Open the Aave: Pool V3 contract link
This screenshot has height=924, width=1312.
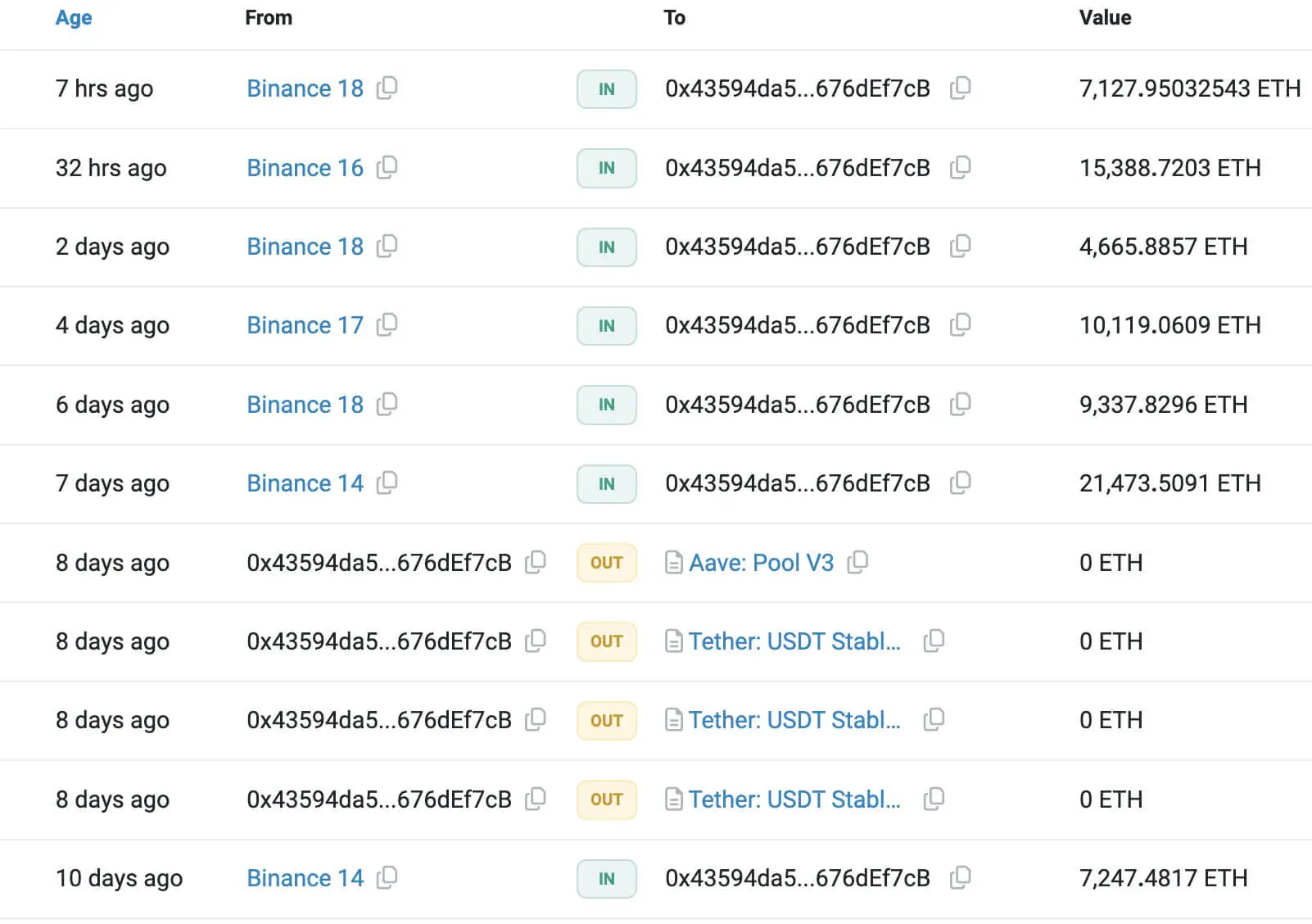click(761, 563)
